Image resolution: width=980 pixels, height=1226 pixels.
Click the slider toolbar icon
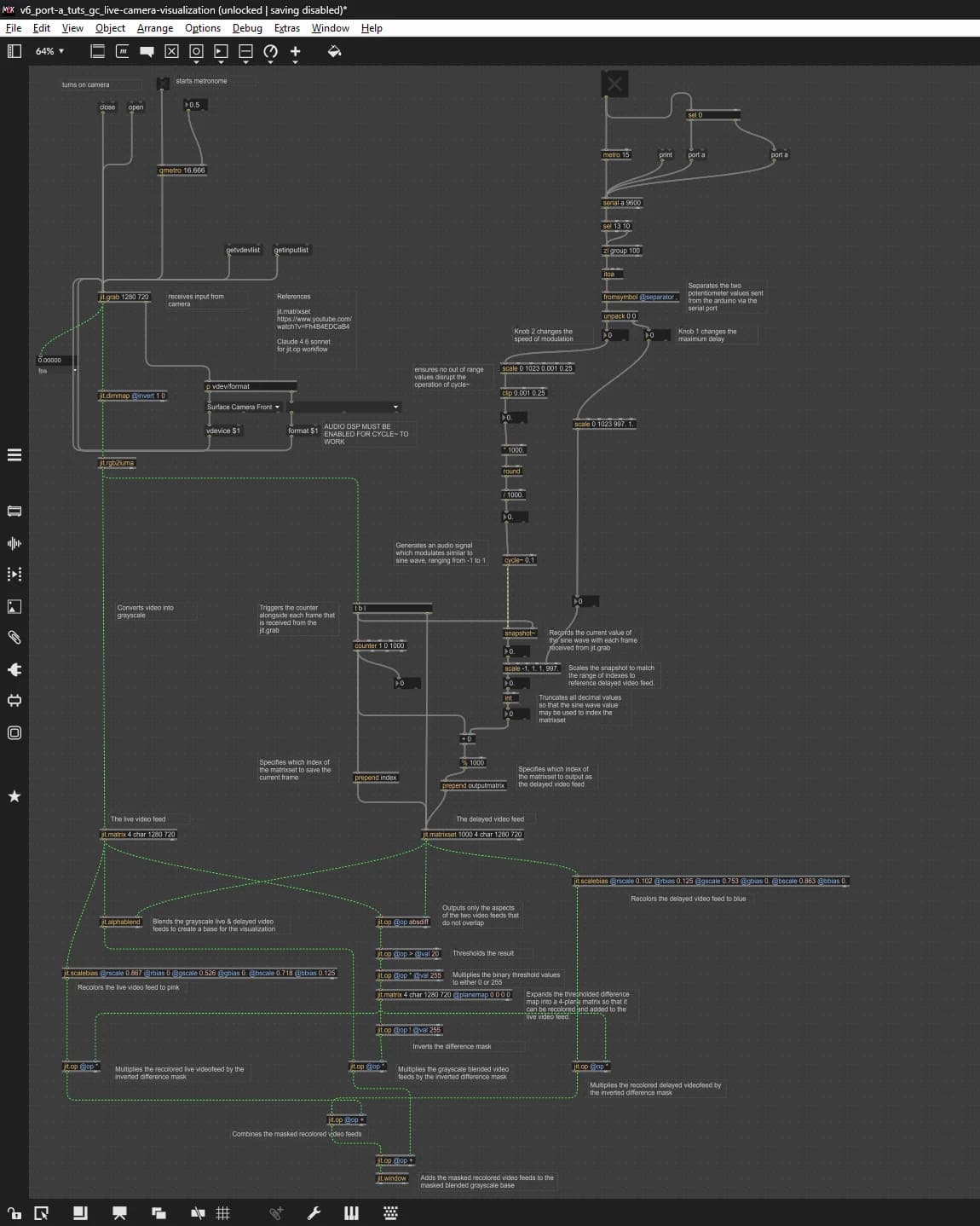[245, 51]
